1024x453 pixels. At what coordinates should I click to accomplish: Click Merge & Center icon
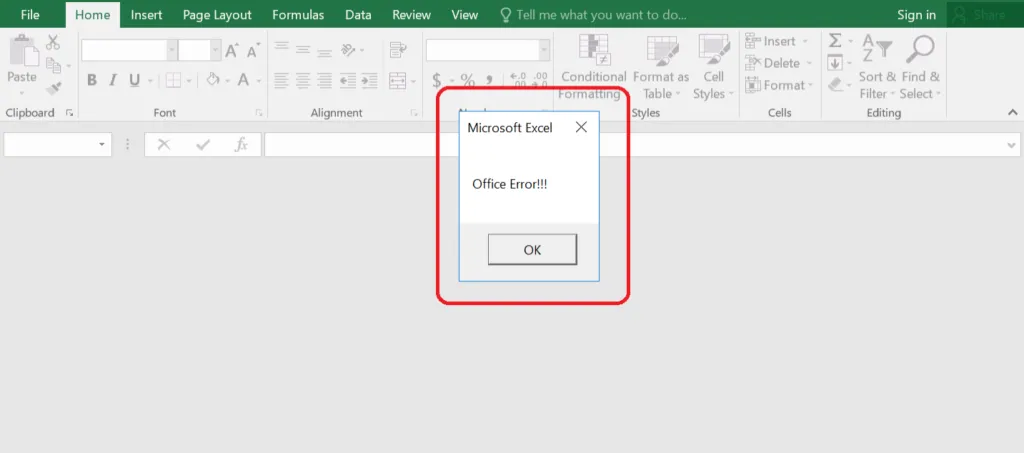(x=398, y=80)
